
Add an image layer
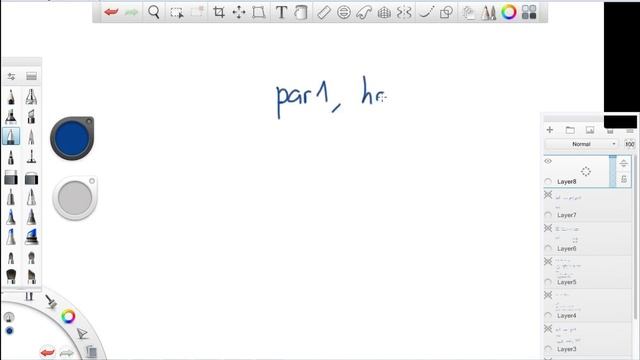click(x=590, y=130)
